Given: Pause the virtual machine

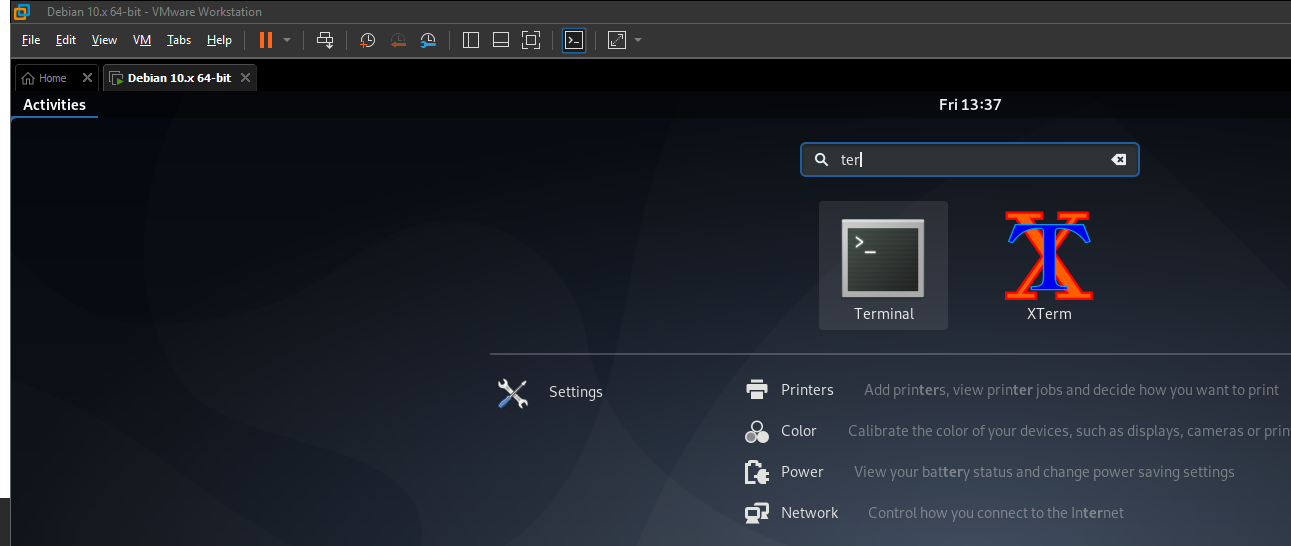Looking at the screenshot, I should coord(265,40).
